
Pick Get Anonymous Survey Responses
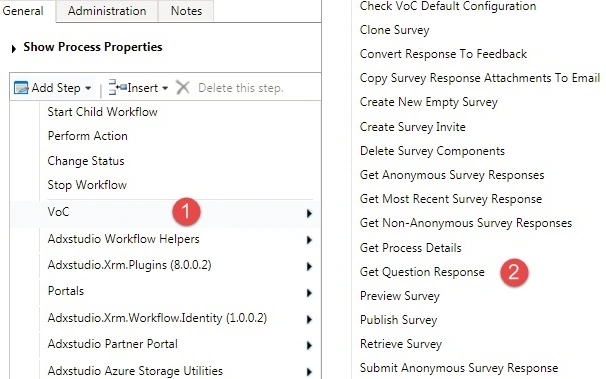tap(452, 175)
